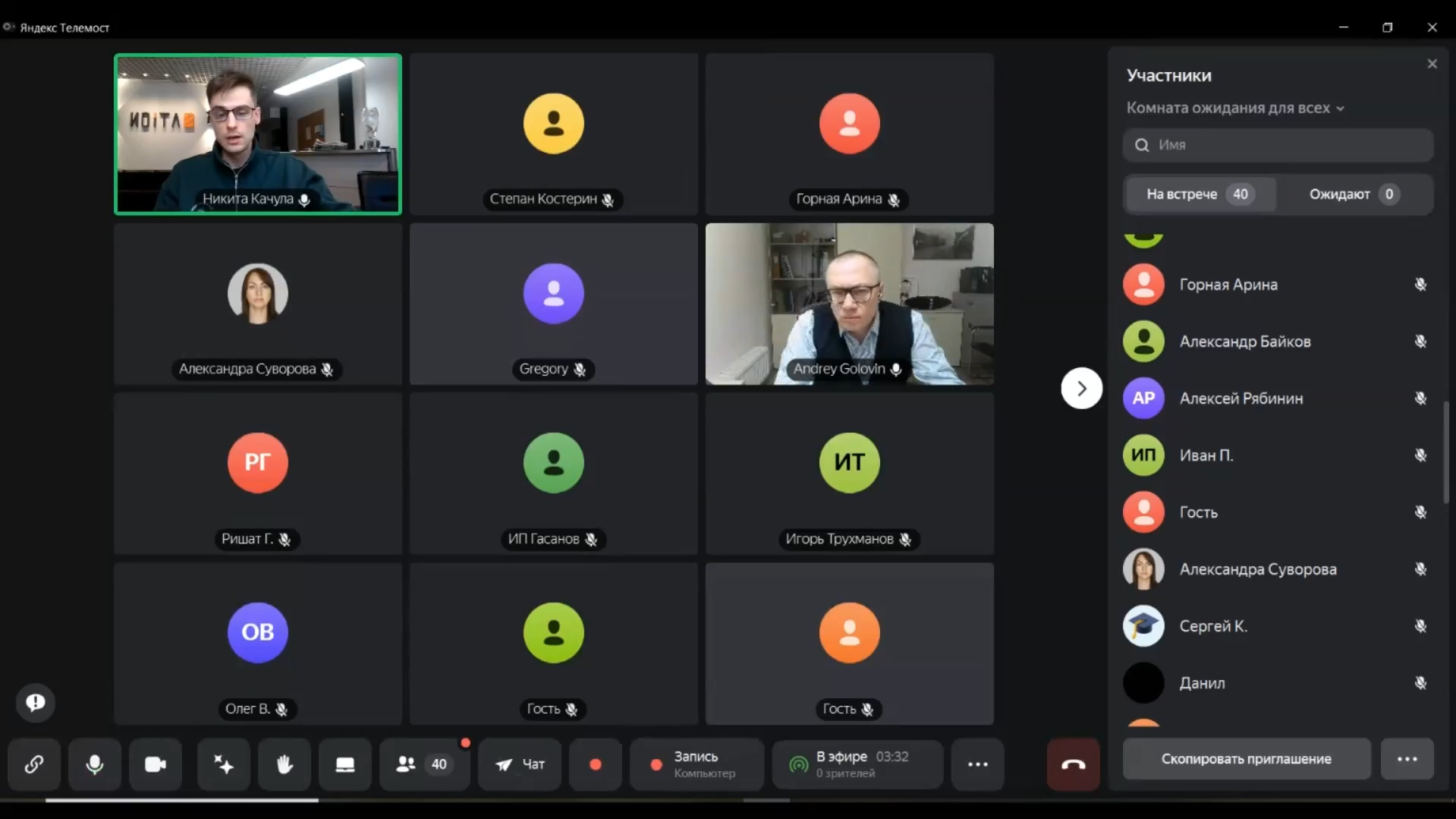
Task: Toggle your camera on or off
Action: click(156, 764)
